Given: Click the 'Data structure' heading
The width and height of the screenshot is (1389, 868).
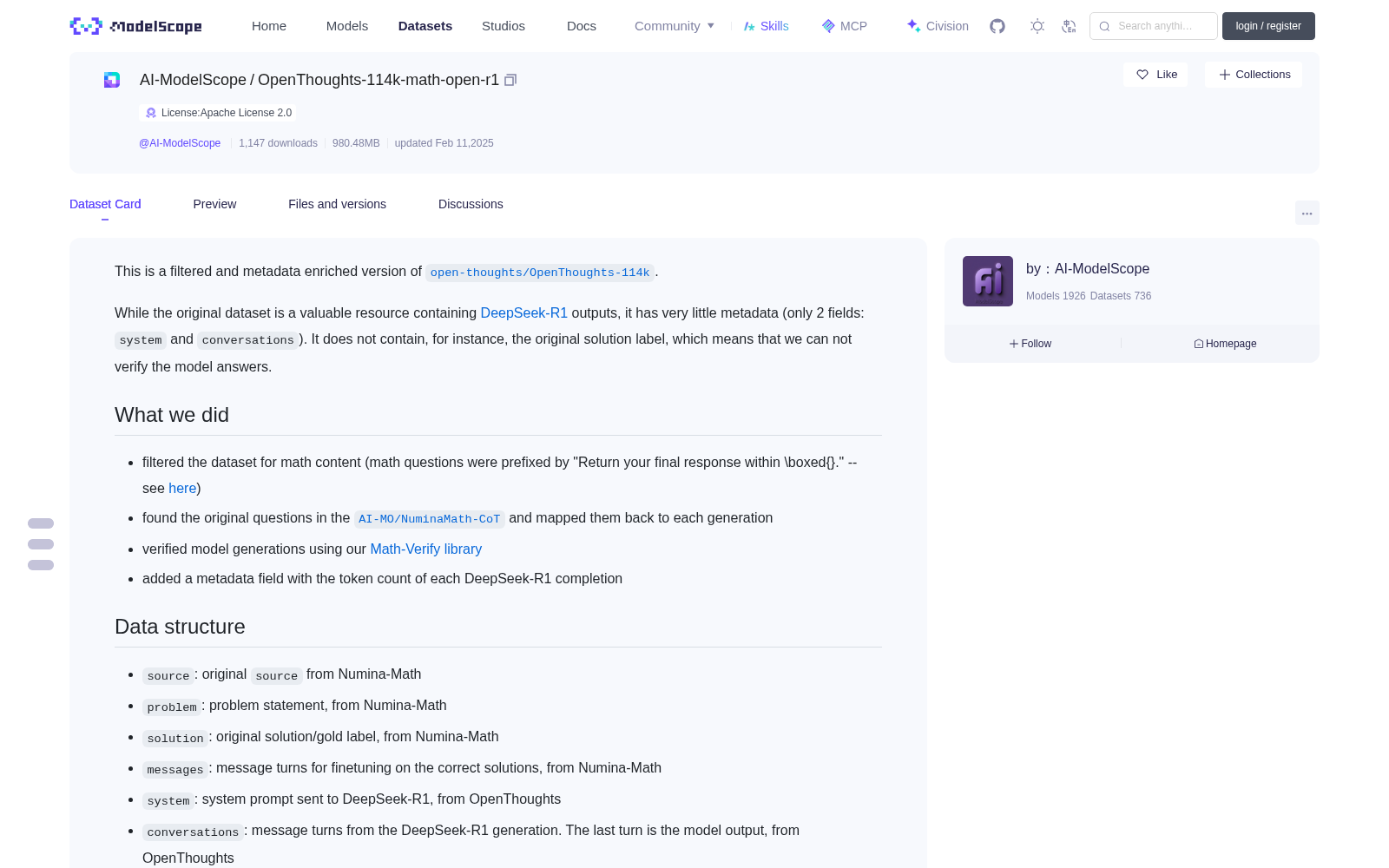Looking at the screenshot, I should [180, 627].
